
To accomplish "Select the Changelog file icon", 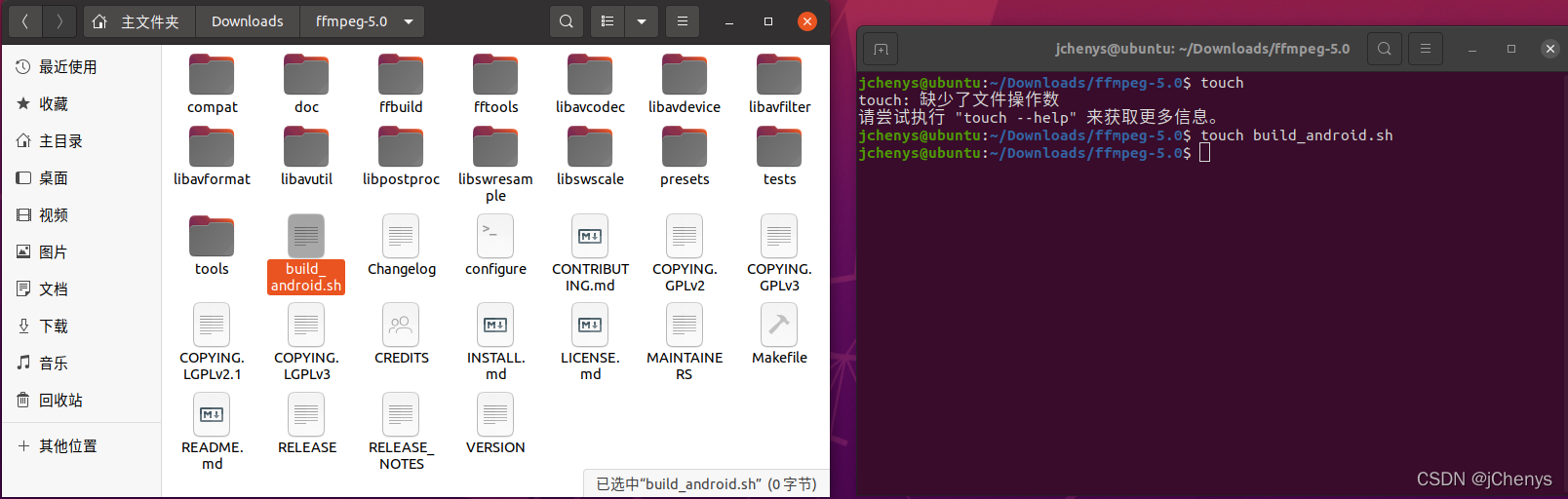I will (401, 236).
